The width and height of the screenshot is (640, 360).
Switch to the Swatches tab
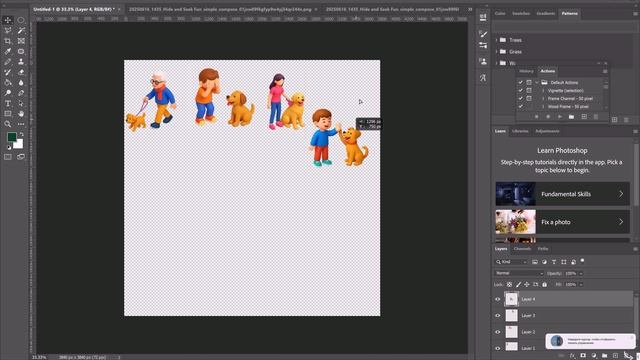[521, 13]
